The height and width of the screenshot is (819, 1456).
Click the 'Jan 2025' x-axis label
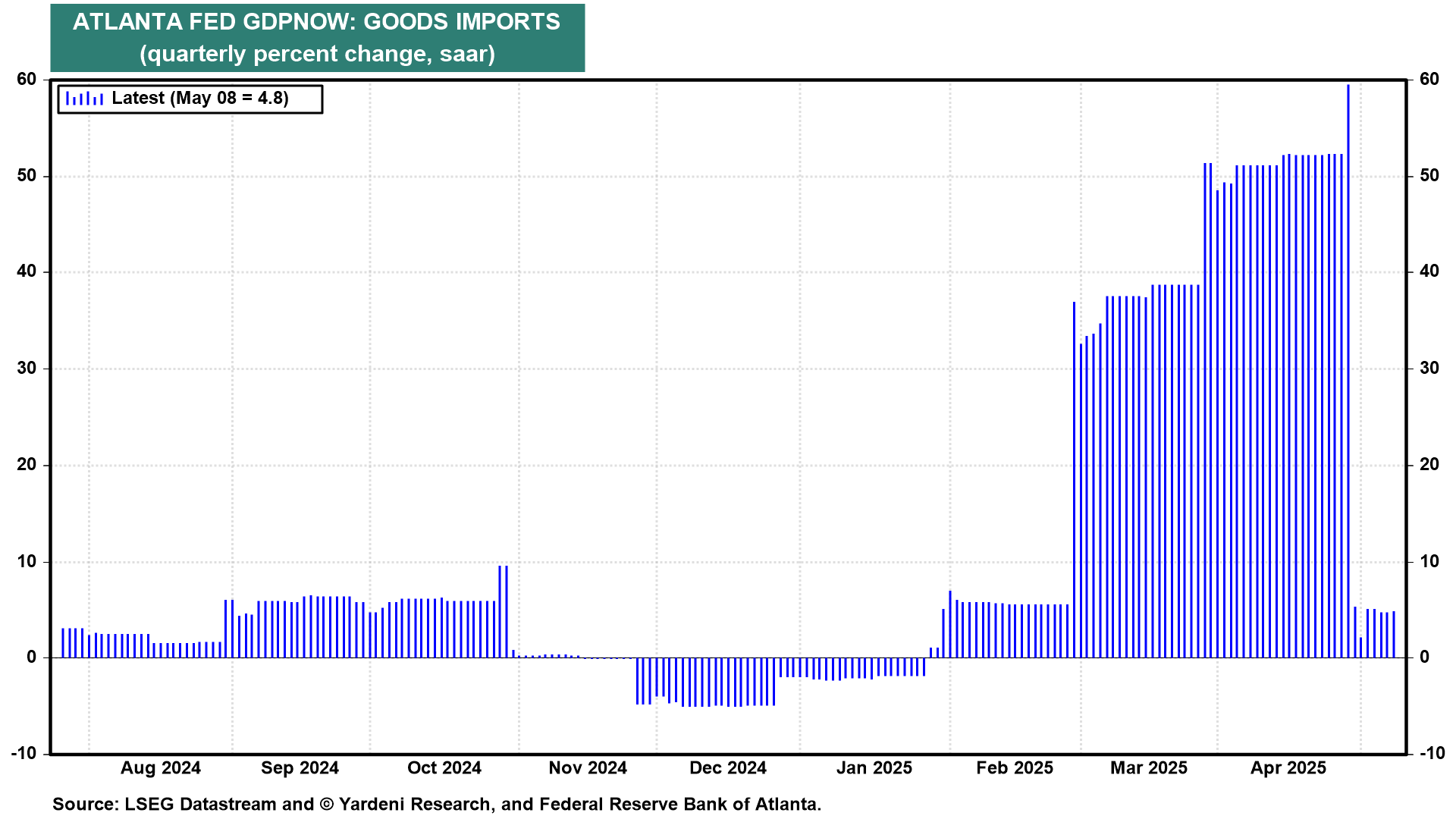(874, 768)
